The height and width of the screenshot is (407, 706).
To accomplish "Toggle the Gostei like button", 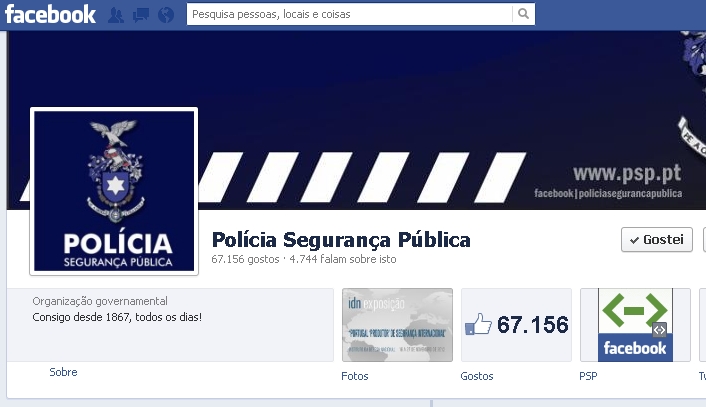I will pos(656,240).
